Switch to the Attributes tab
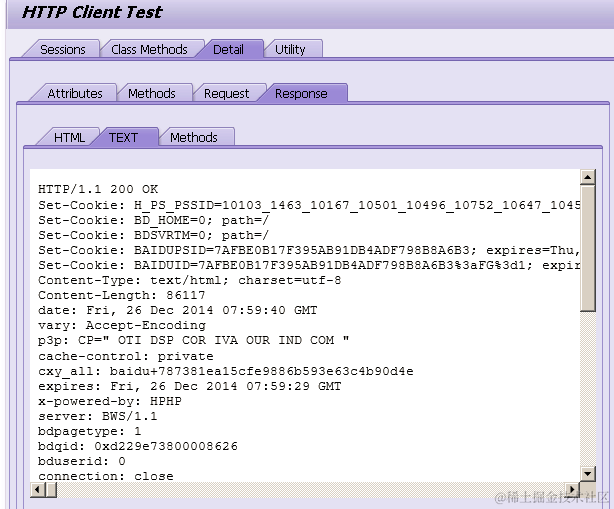Screen dimensions: 614x509 [x=75, y=93]
